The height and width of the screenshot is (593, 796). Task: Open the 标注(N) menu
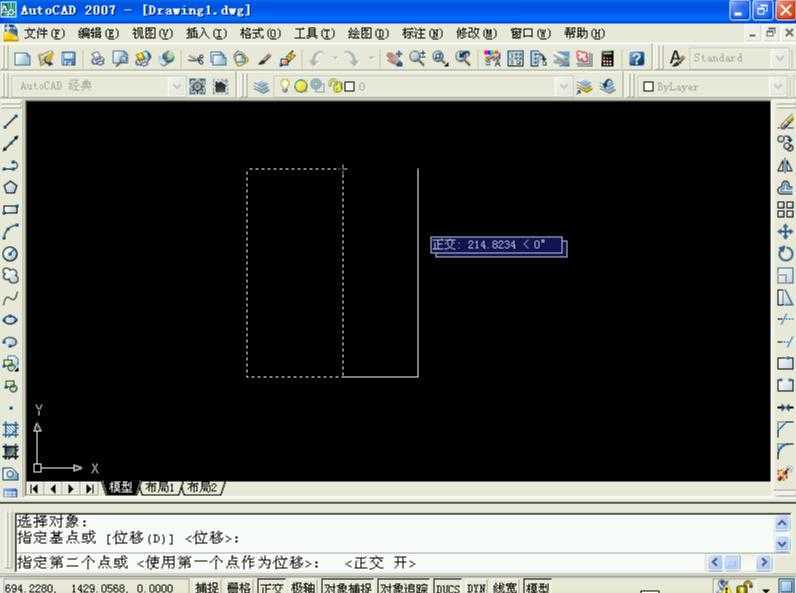(x=422, y=34)
